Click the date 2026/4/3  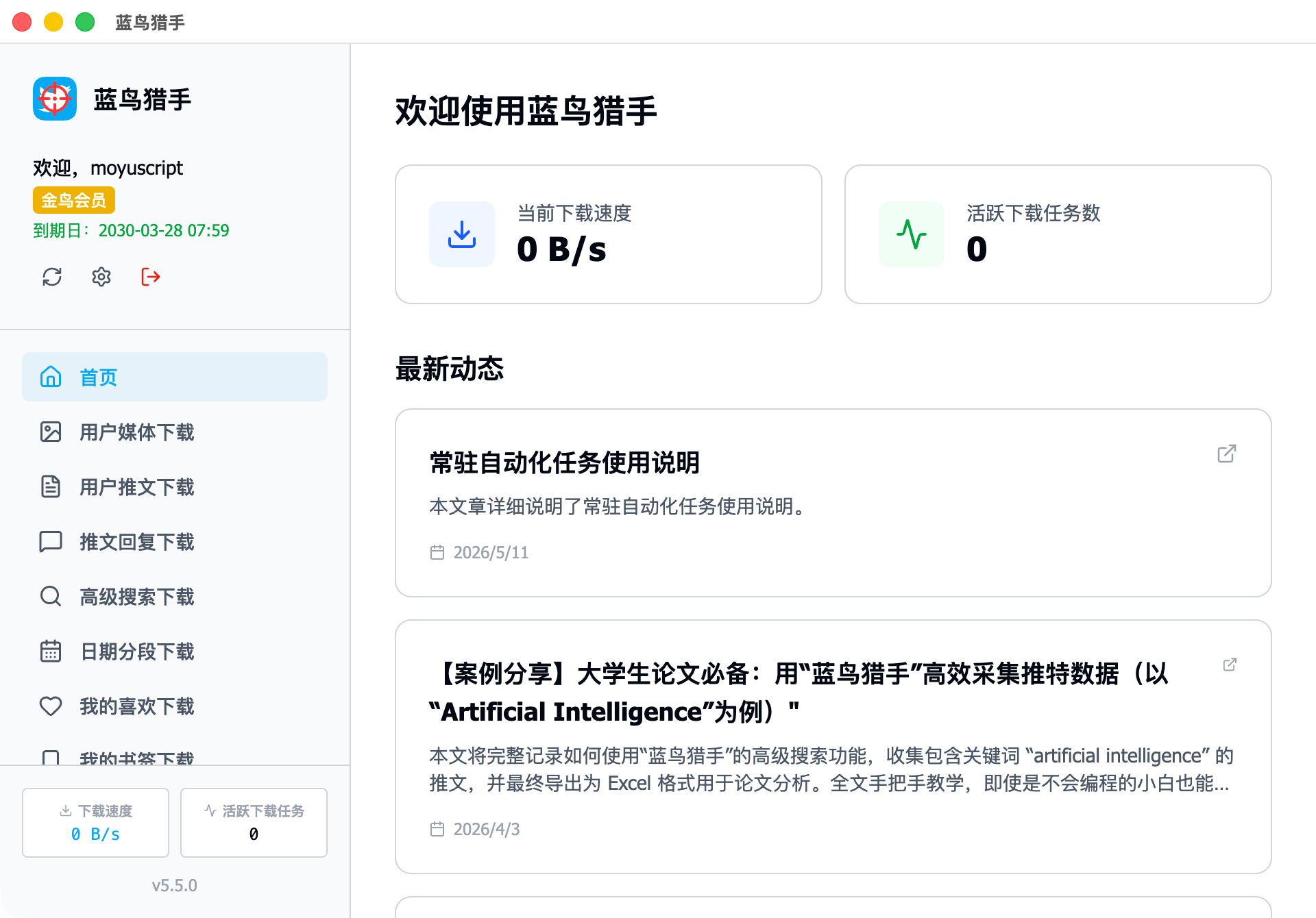(x=487, y=829)
